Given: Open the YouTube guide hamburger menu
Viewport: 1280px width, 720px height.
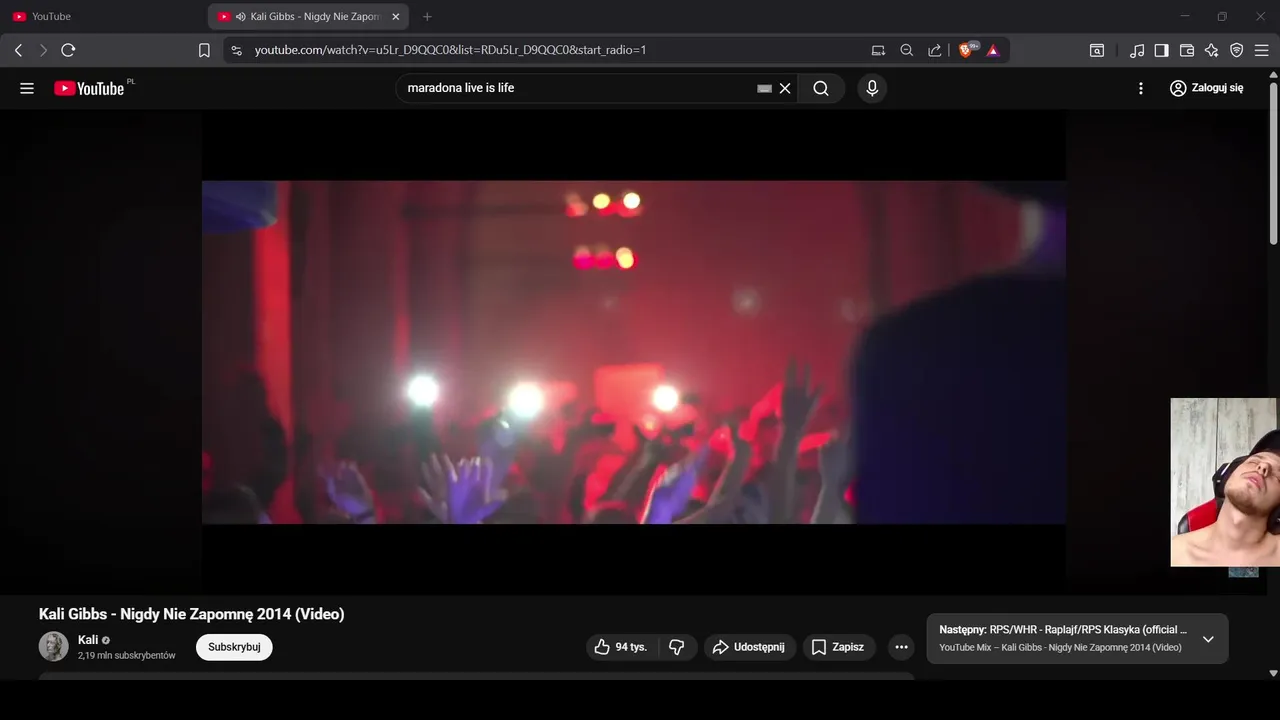Looking at the screenshot, I should [x=27, y=88].
